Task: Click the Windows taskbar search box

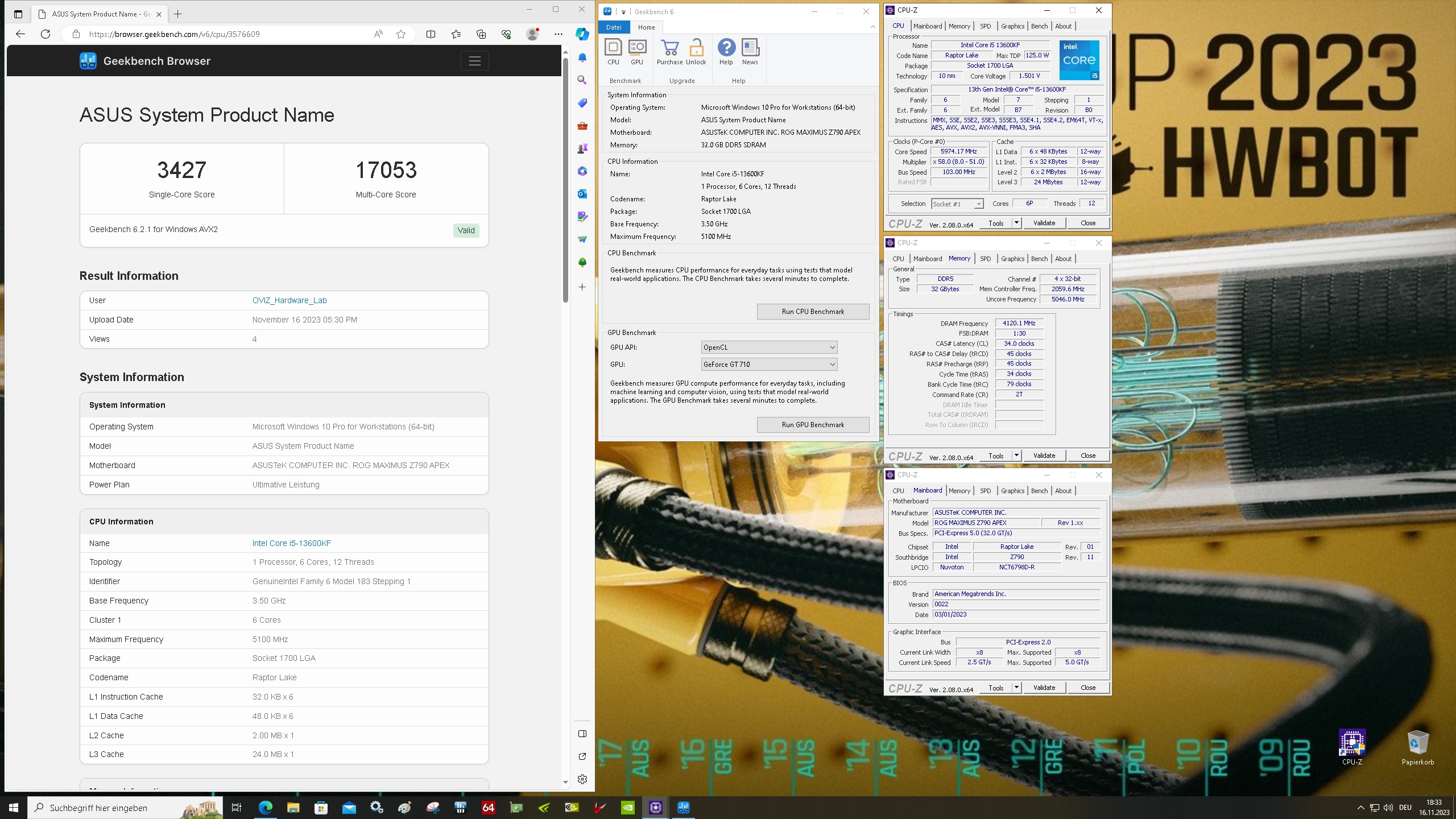Action: tap(125, 808)
